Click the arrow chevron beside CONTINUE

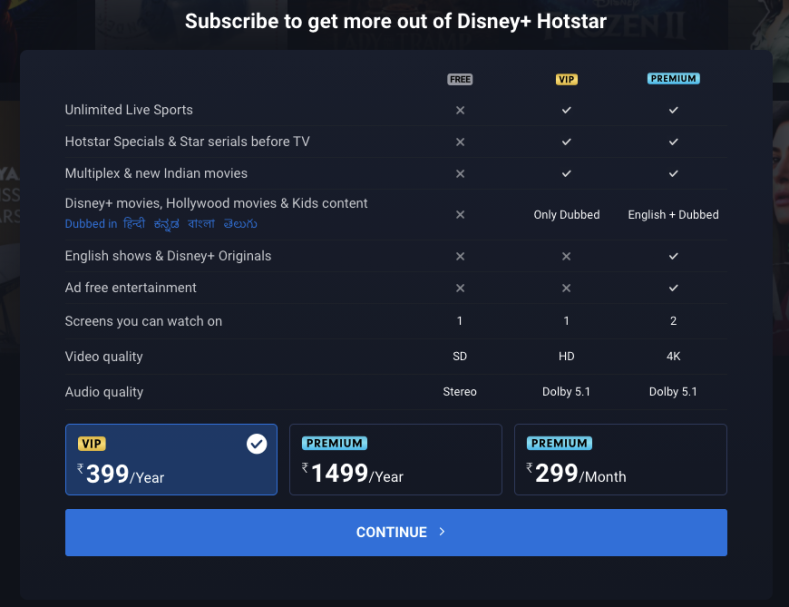(x=442, y=532)
